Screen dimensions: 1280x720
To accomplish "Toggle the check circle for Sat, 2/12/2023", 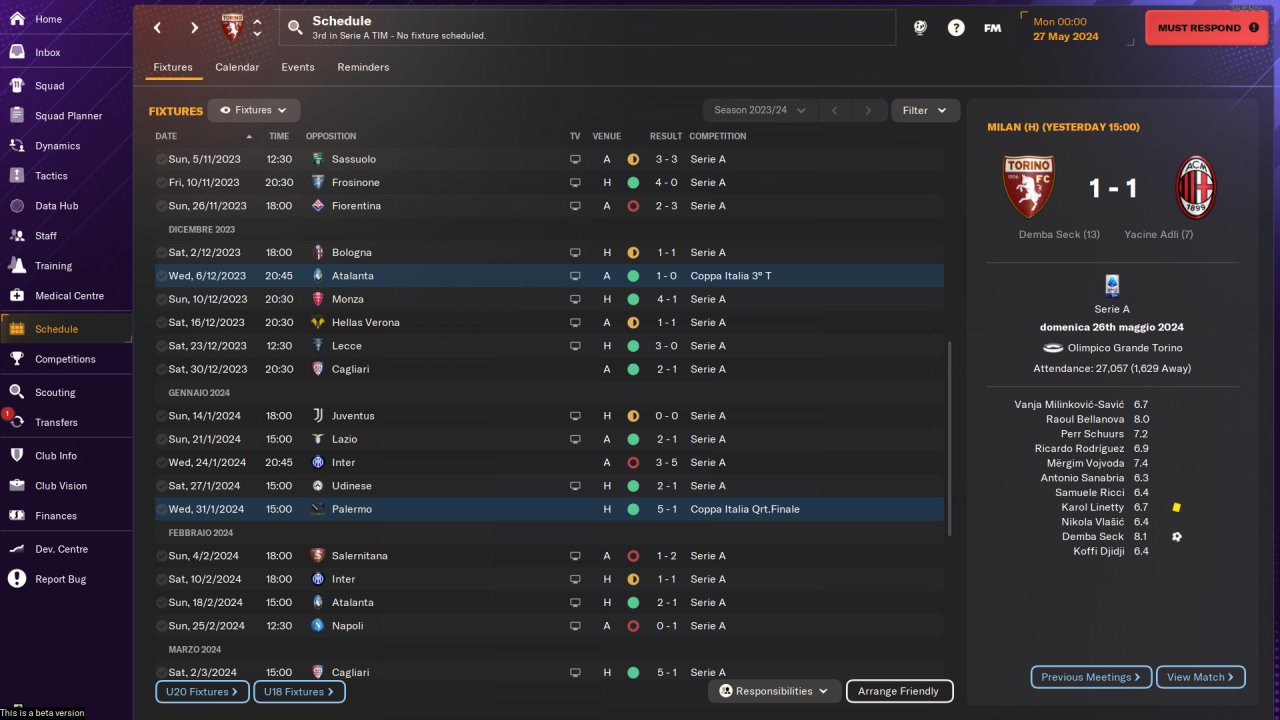I will click(x=161, y=252).
